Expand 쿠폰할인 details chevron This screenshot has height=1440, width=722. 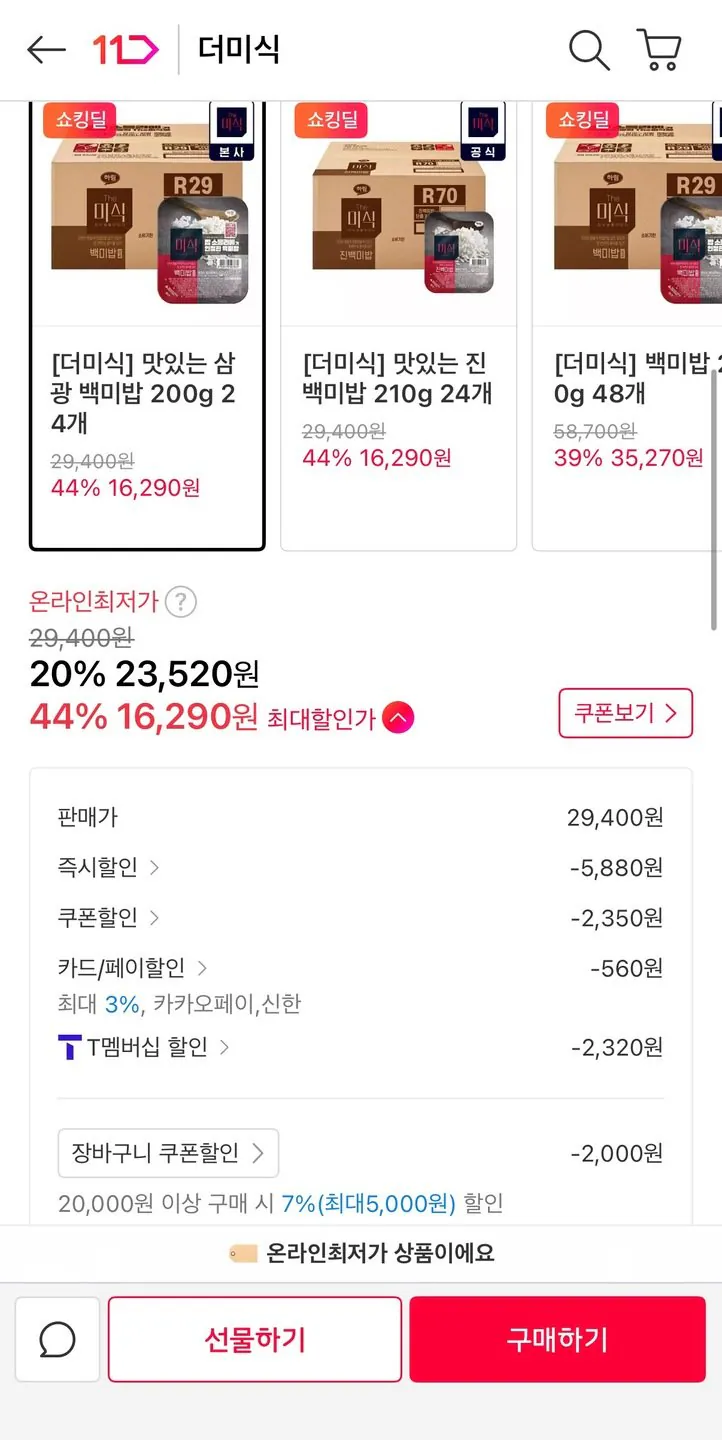pyautogui.click(x=154, y=918)
